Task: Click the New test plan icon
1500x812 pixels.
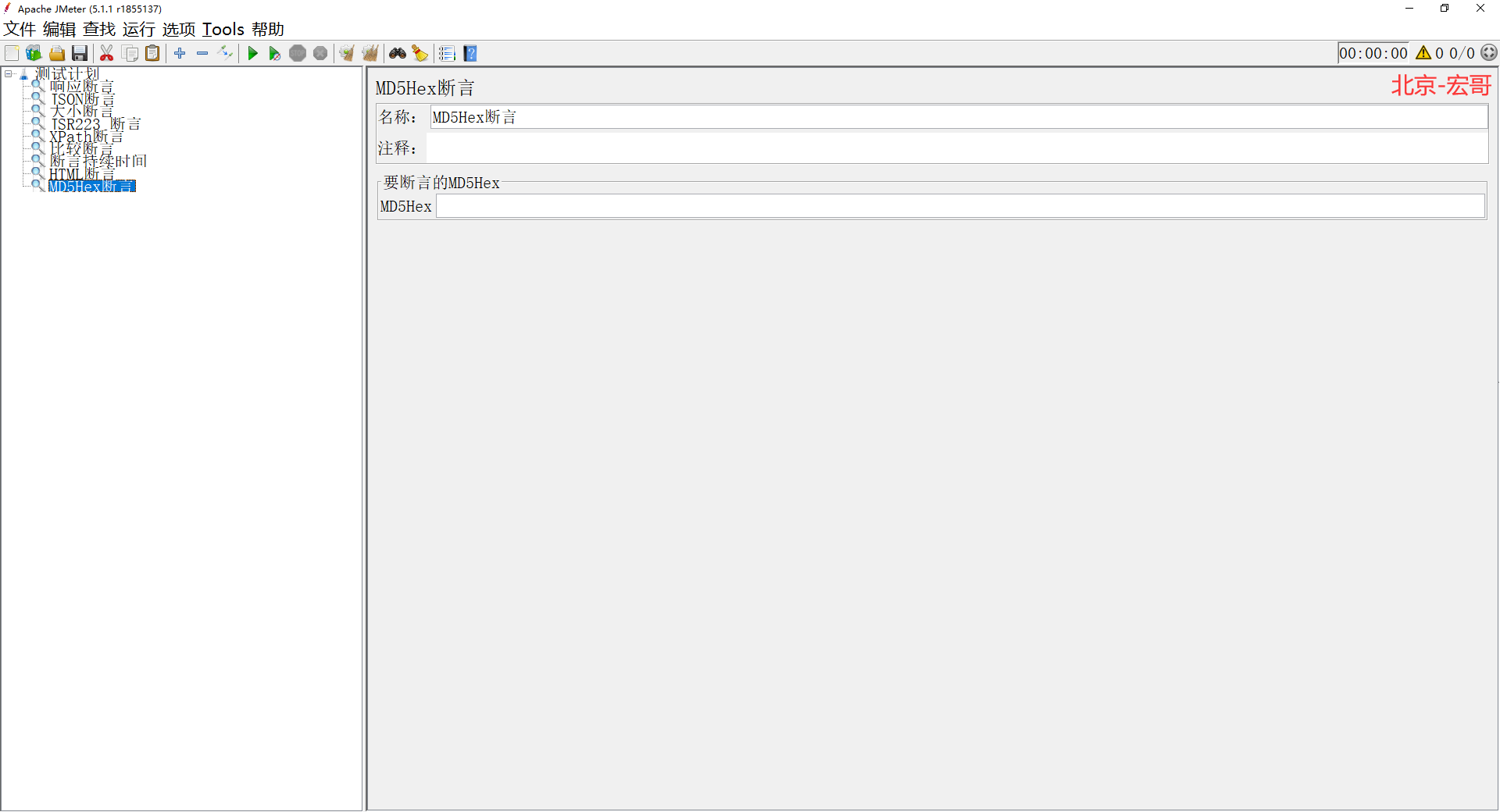Action: pyautogui.click(x=12, y=53)
